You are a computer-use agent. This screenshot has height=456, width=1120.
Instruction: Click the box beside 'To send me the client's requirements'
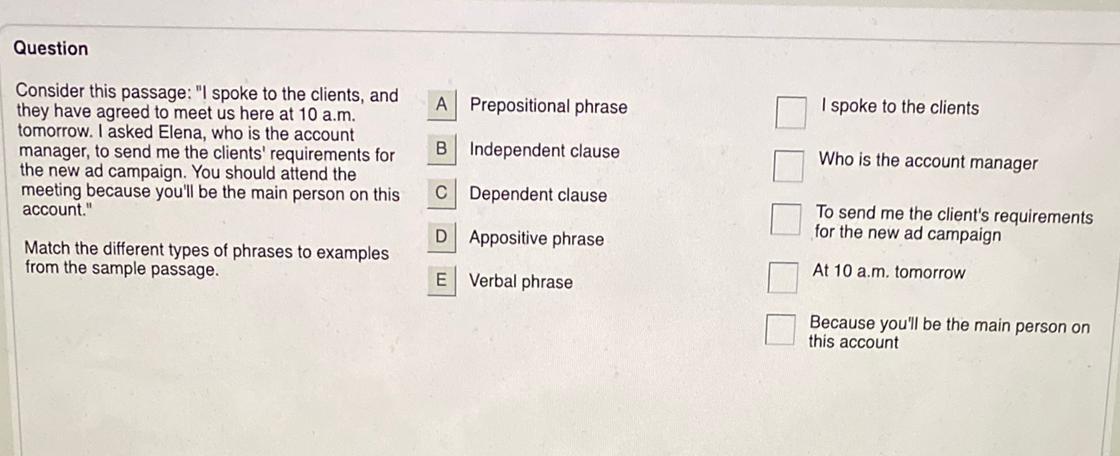[785, 220]
